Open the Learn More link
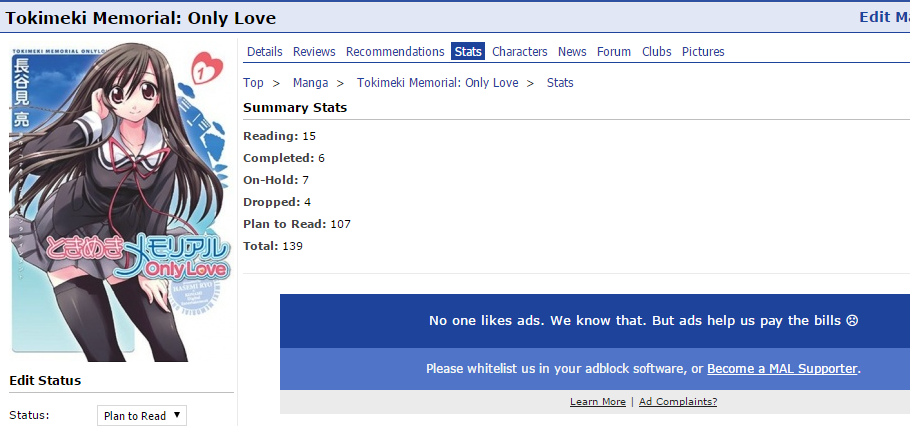The width and height of the screenshot is (910, 426). [598, 402]
